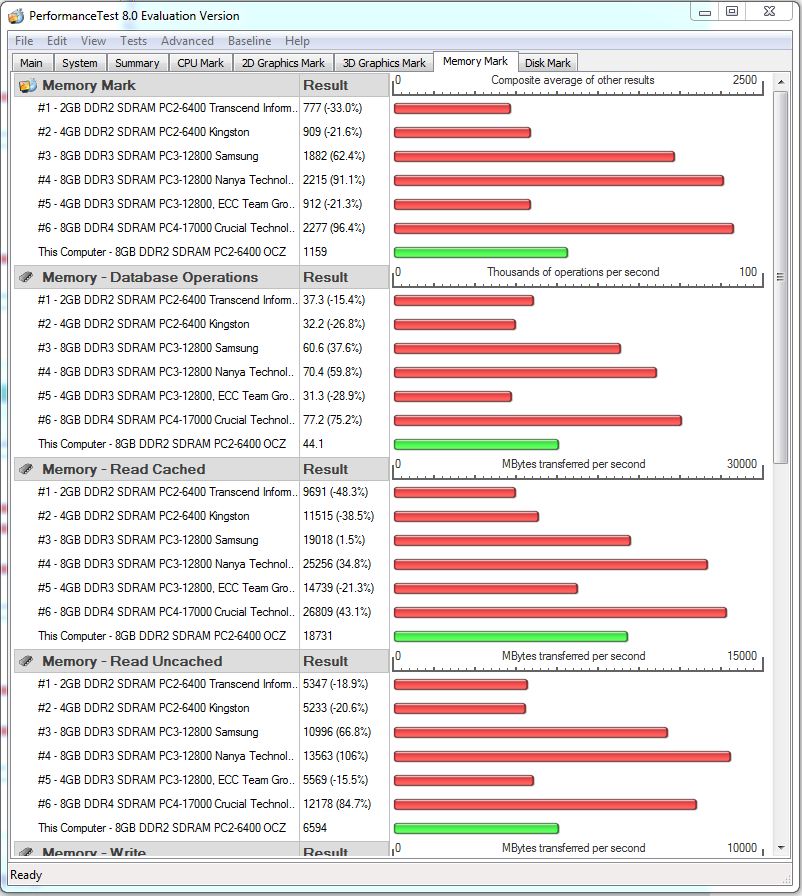Open the Edit menu
Image resolution: width=802 pixels, height=896 pixels.
[57, 41]
